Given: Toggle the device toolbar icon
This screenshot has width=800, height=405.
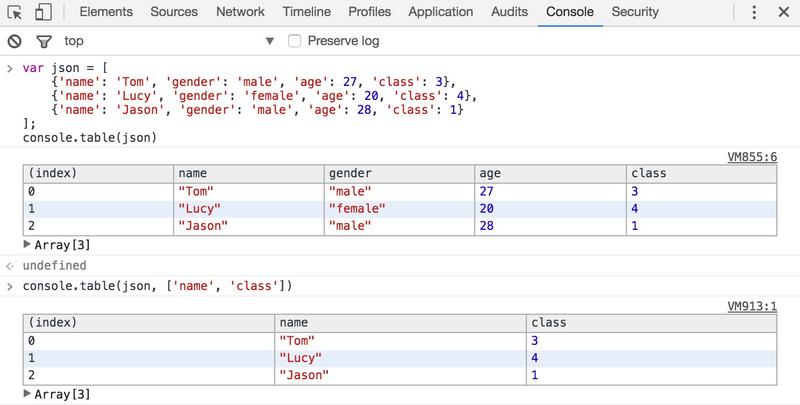Looking at the screenshot, I should point(43,12).
